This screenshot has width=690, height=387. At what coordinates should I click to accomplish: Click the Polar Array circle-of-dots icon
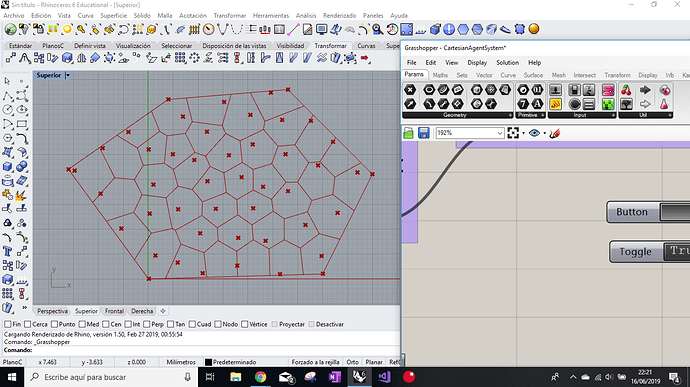click(194, 58)
